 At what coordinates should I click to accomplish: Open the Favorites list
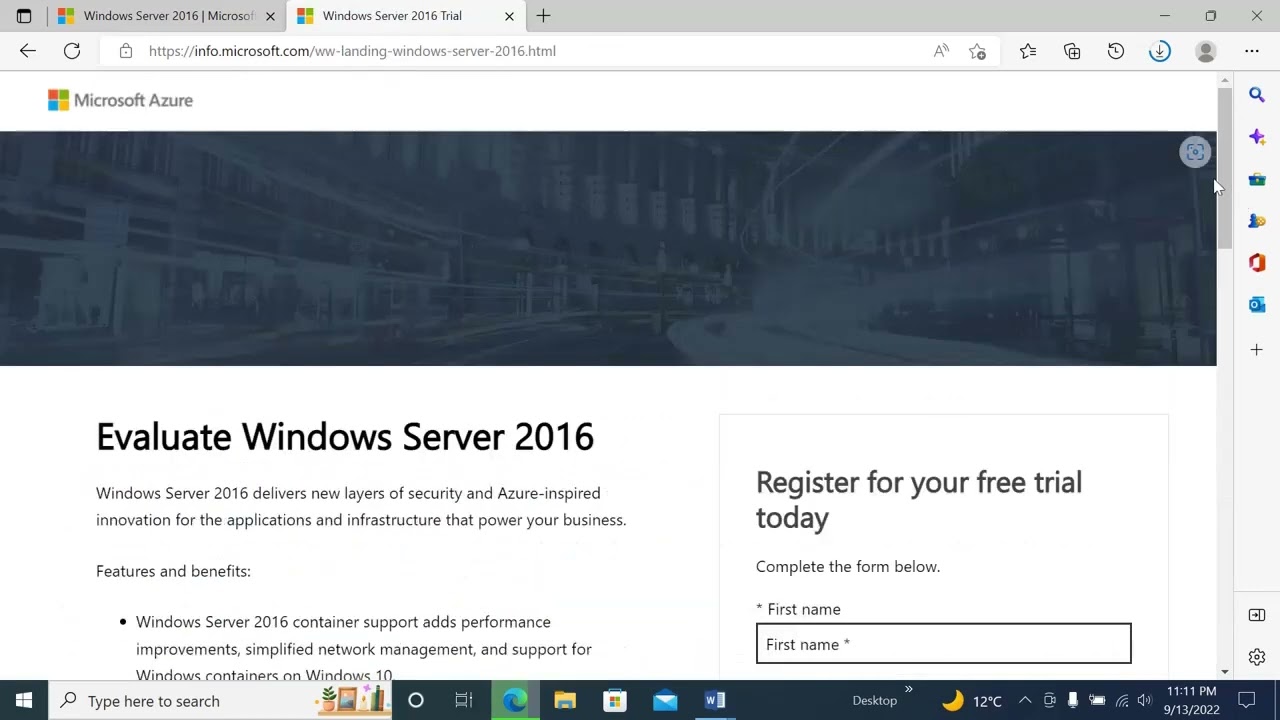[1028, 51]
